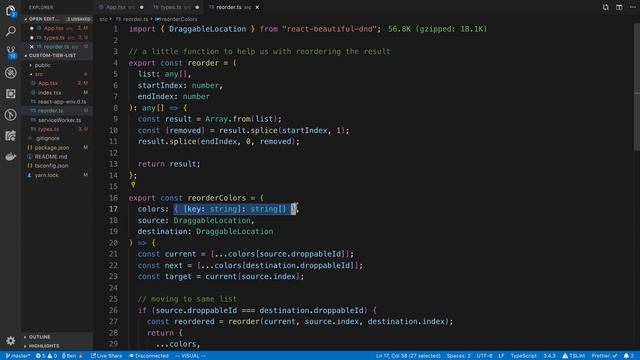Click the Prettier status item
This screenshot has height=360, width=640.
click(604, 356)
